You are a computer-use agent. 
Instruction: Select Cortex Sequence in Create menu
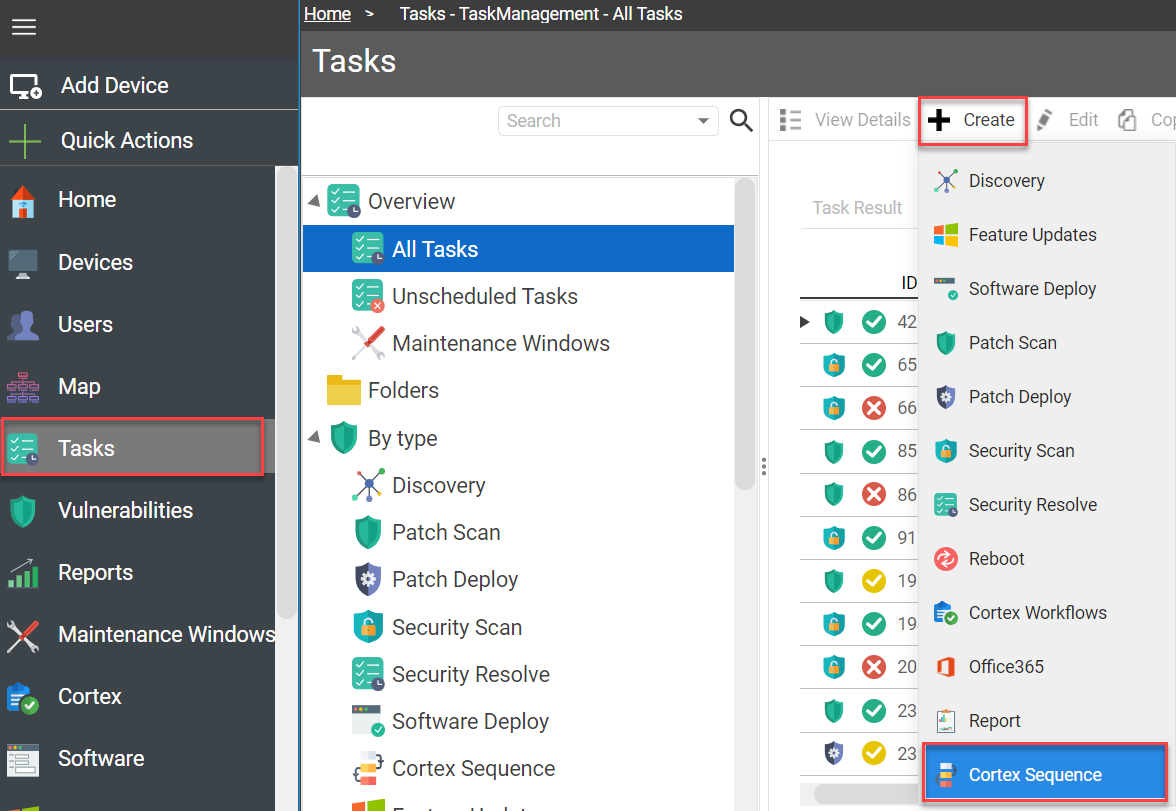tap(1045, 773)
